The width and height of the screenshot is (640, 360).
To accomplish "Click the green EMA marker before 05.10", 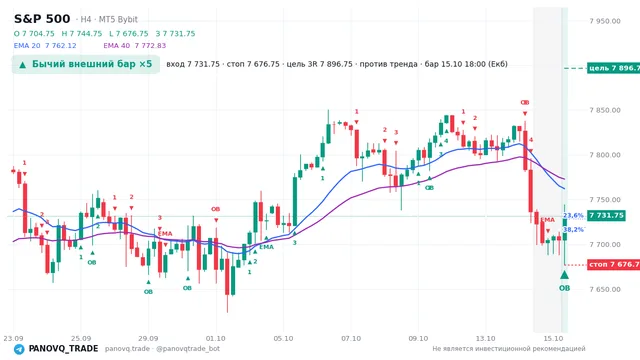I will point(267,247).
